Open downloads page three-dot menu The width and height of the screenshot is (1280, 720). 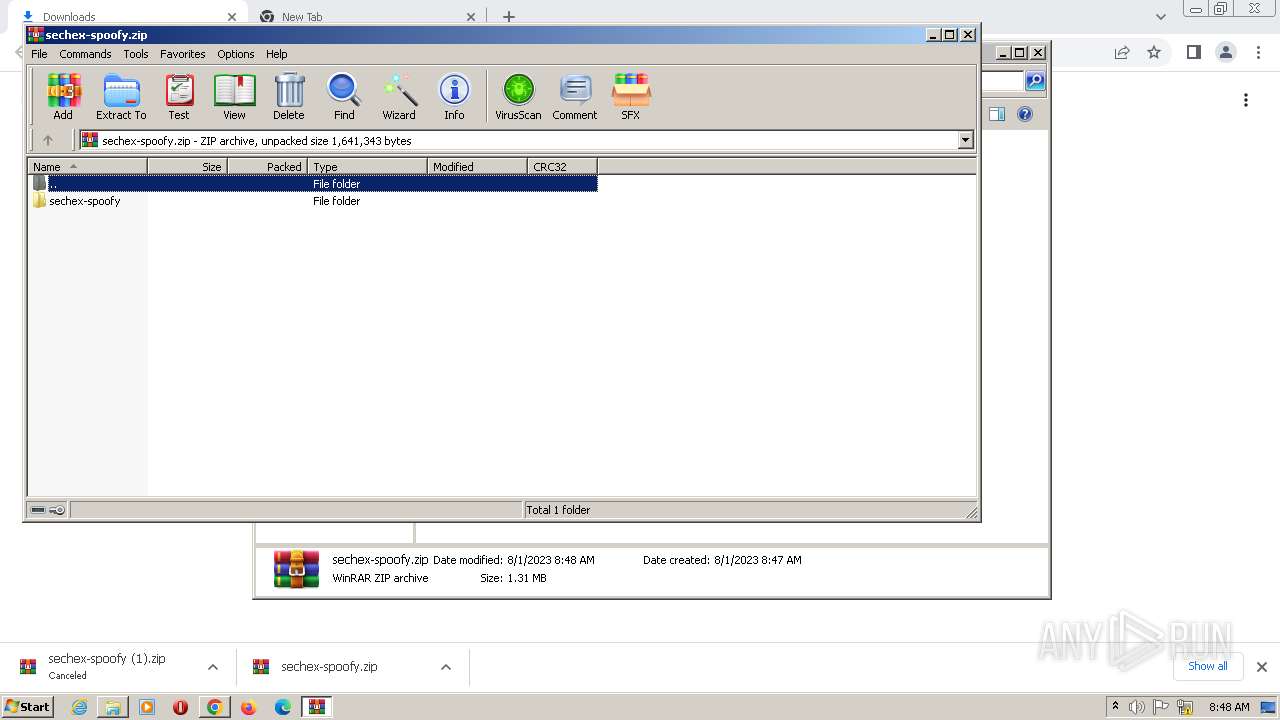1246,100
